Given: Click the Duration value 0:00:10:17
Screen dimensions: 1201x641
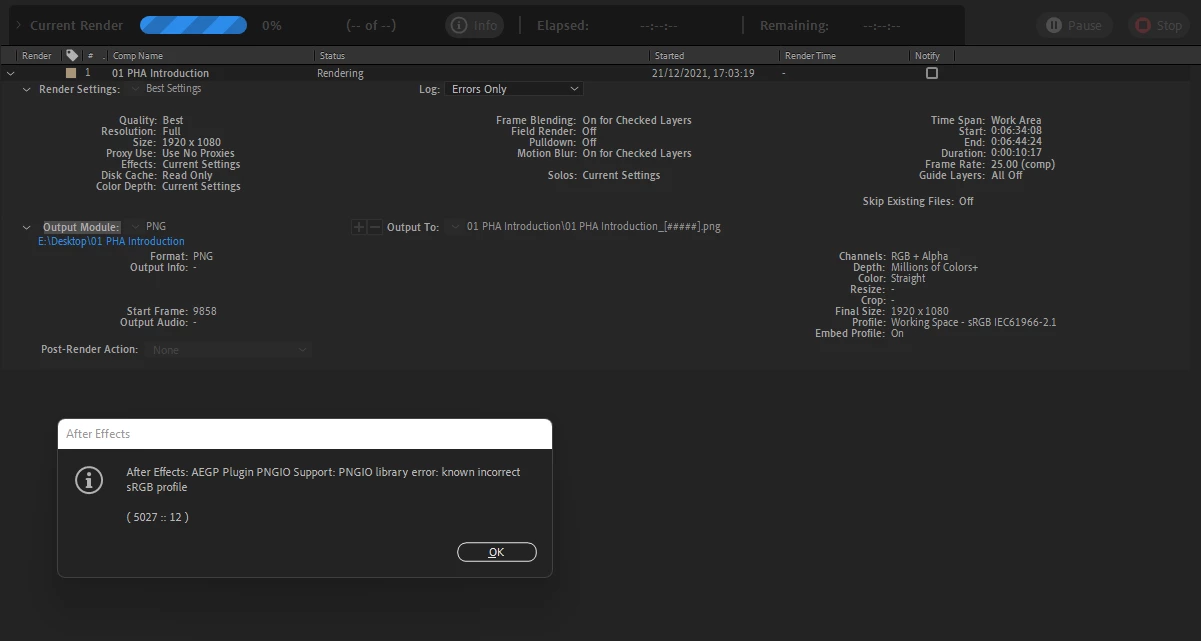Looking at the screenshot, I should pyautogui.click(x=1016, y=153).
